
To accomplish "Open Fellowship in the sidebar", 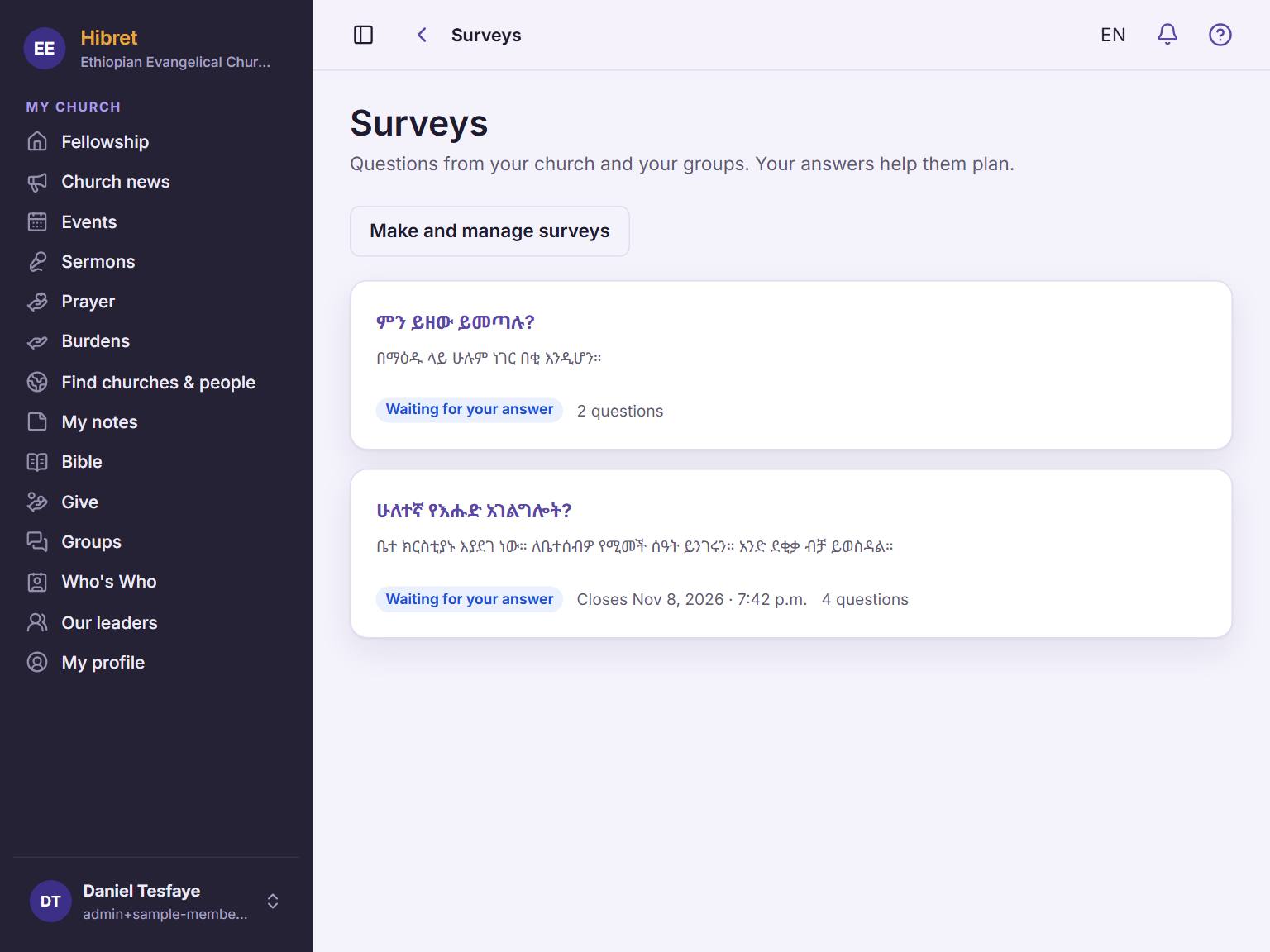I will click(156, 141).
